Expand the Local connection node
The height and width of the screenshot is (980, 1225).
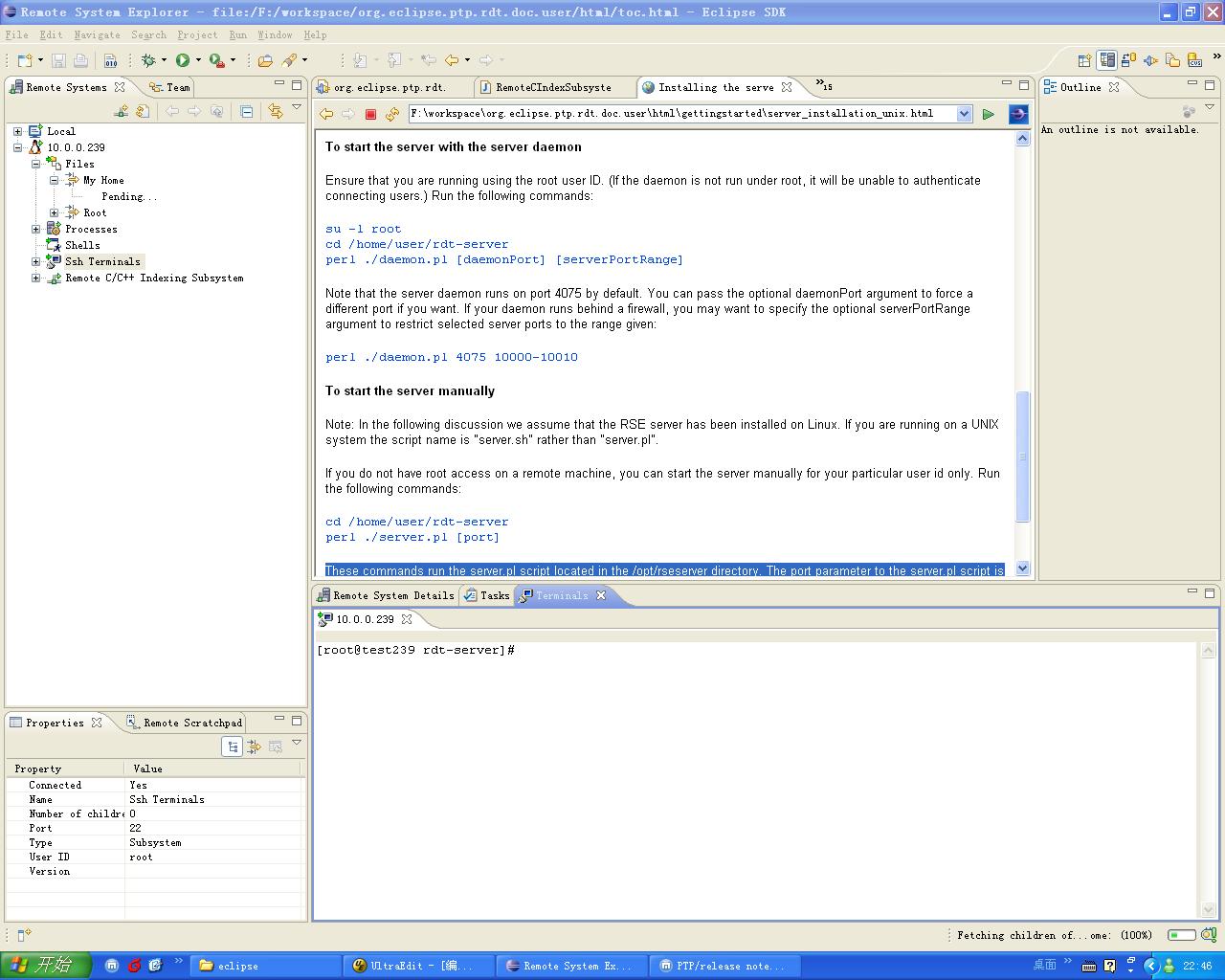point(17,131)
